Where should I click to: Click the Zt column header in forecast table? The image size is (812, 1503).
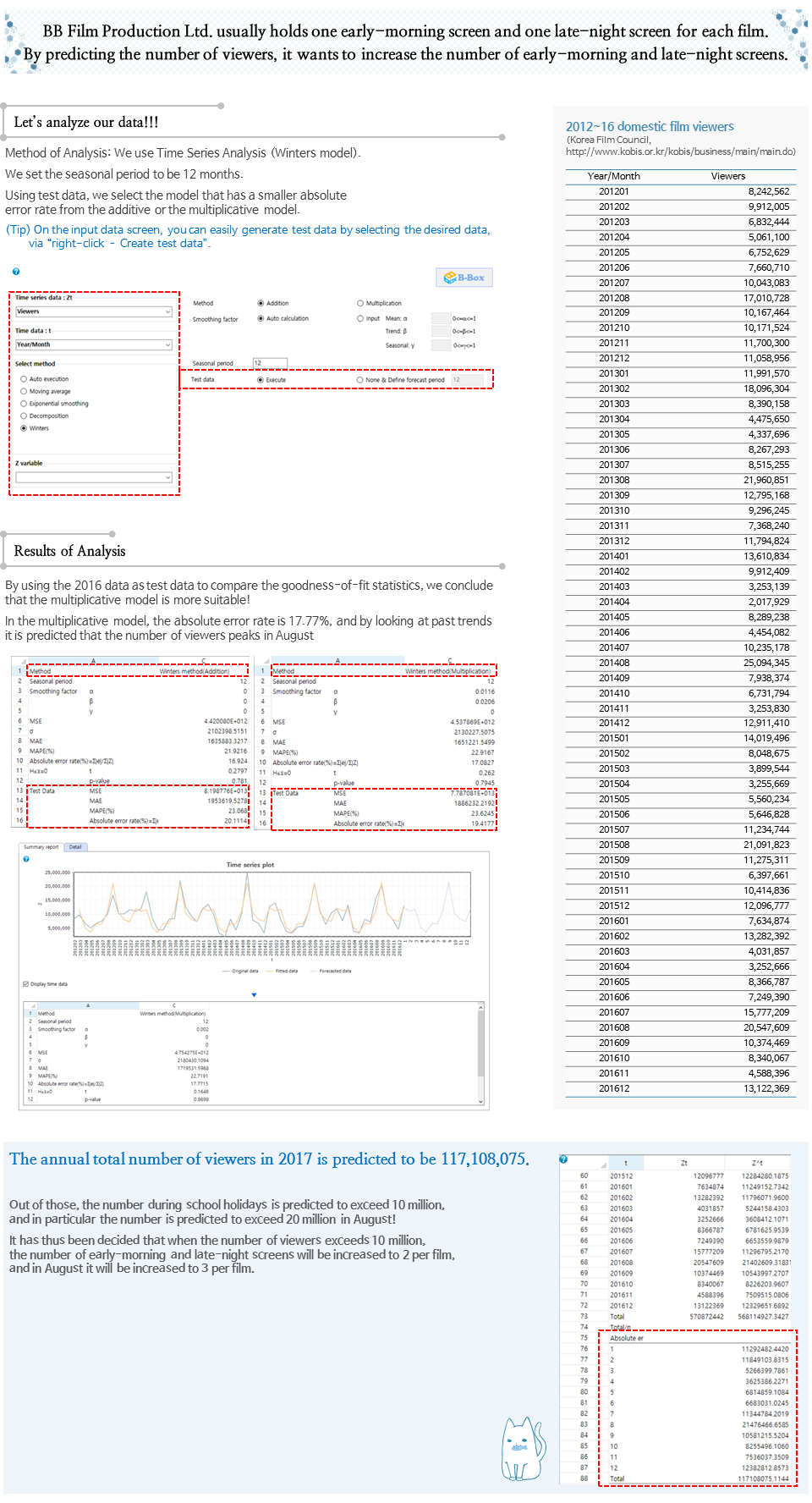684,1164
